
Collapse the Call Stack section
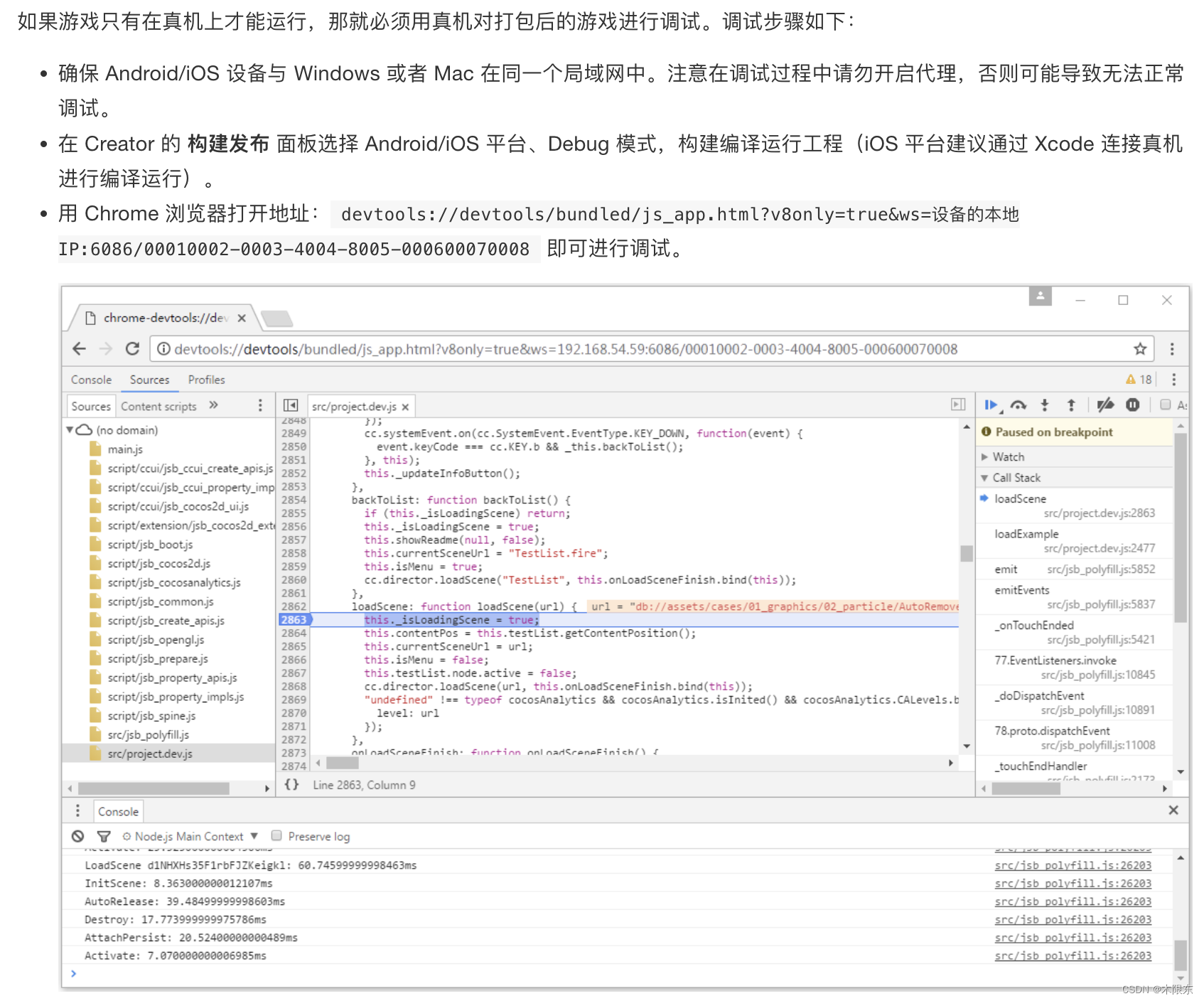point(984,478)
